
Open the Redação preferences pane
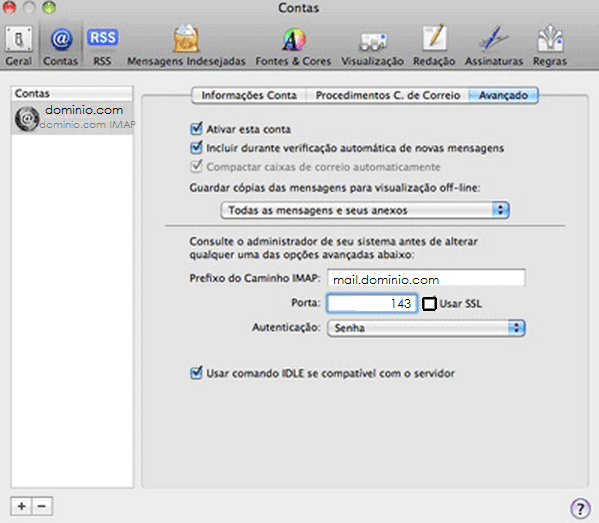click(x=434, y=45)
